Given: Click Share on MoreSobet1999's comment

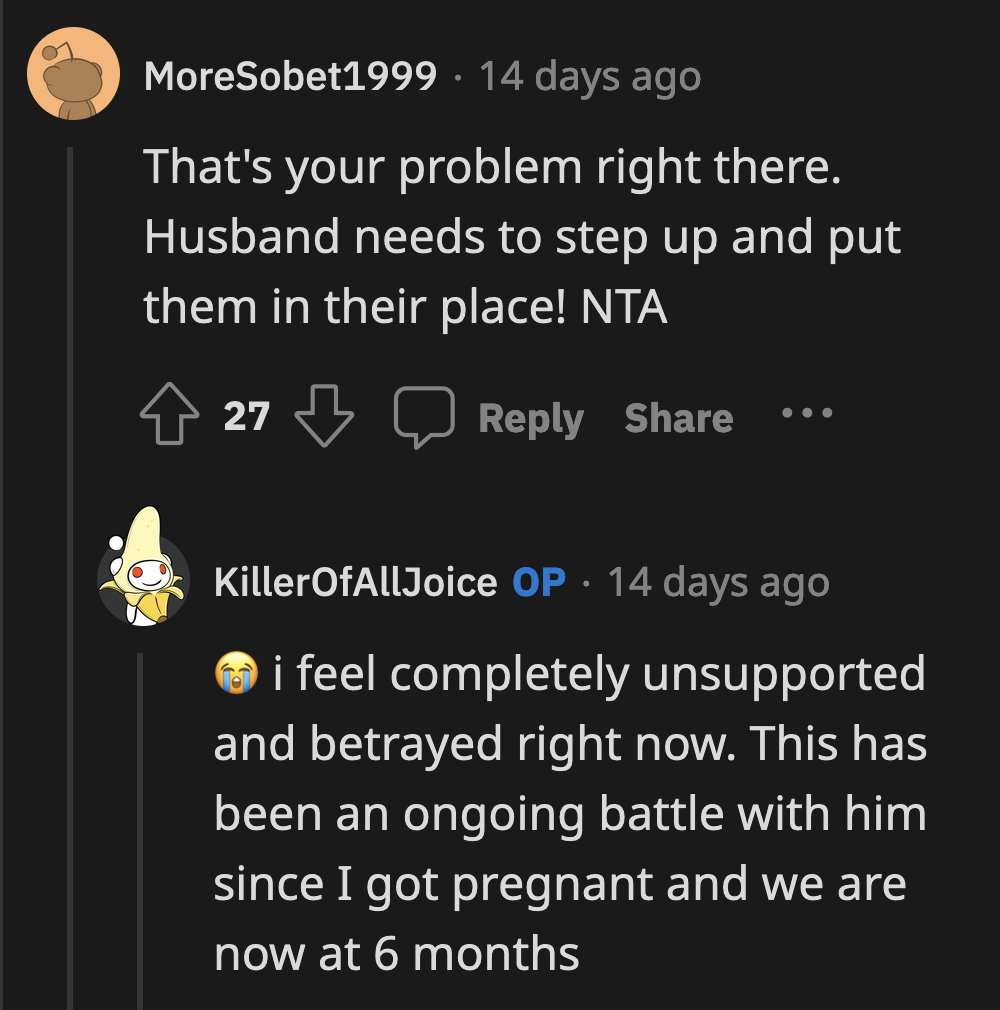Looking at the screenshot, I should 678,418.
